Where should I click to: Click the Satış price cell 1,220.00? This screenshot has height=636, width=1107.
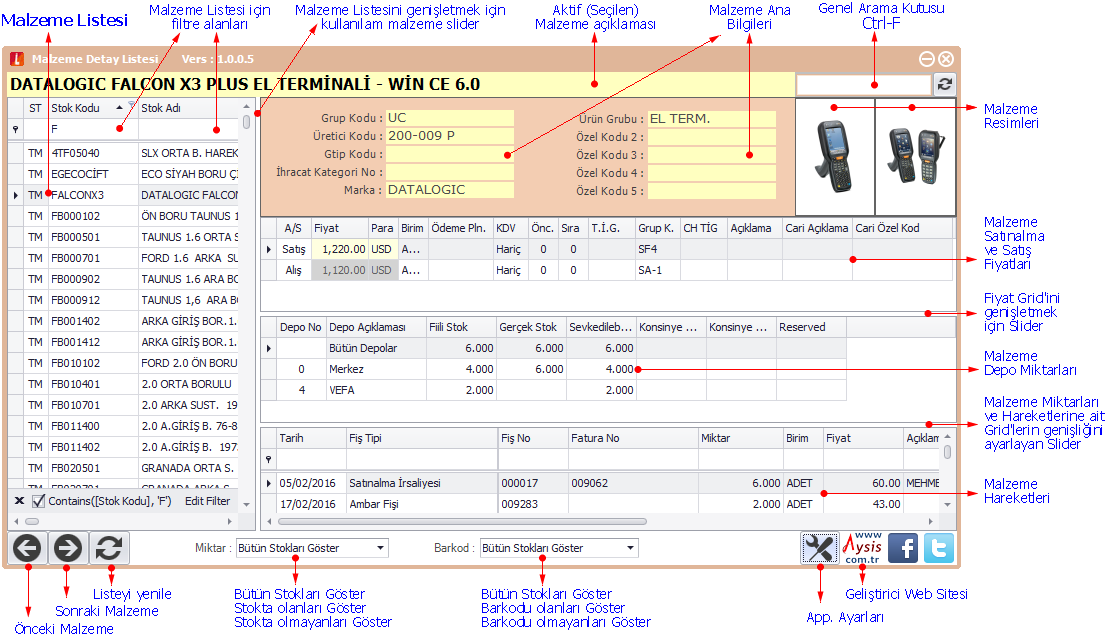click(x=340, y=249)
